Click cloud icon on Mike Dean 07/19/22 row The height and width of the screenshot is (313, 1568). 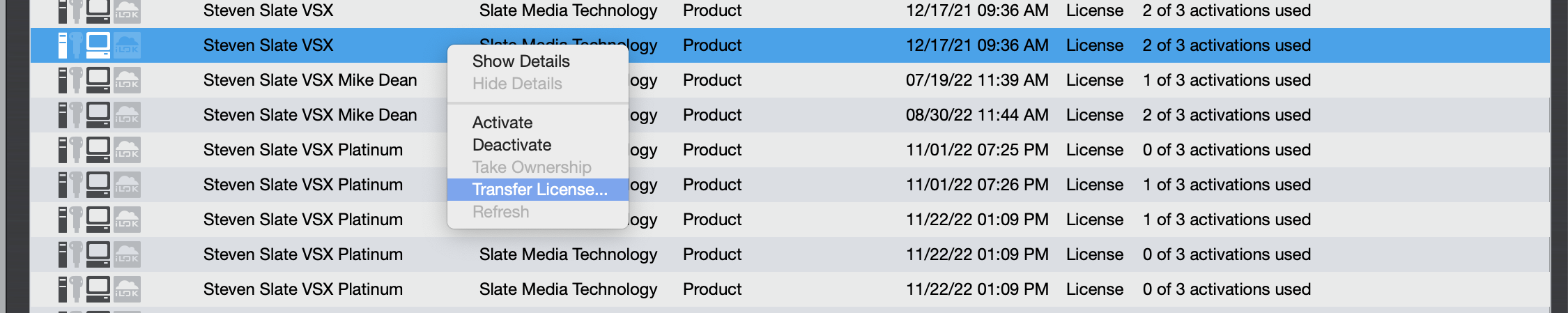(127, 80)
